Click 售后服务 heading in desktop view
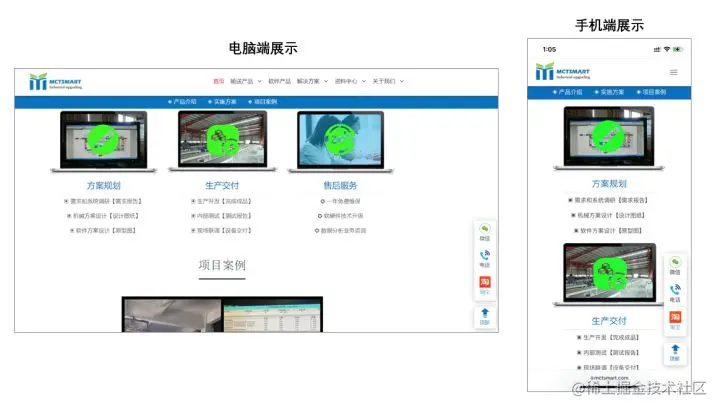720x410 pixels. (x=340, y=185)
